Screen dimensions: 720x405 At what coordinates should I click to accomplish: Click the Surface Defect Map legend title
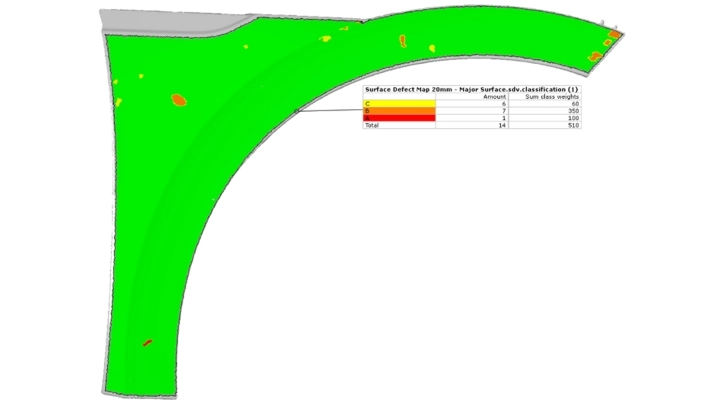(x=471, y=89)
